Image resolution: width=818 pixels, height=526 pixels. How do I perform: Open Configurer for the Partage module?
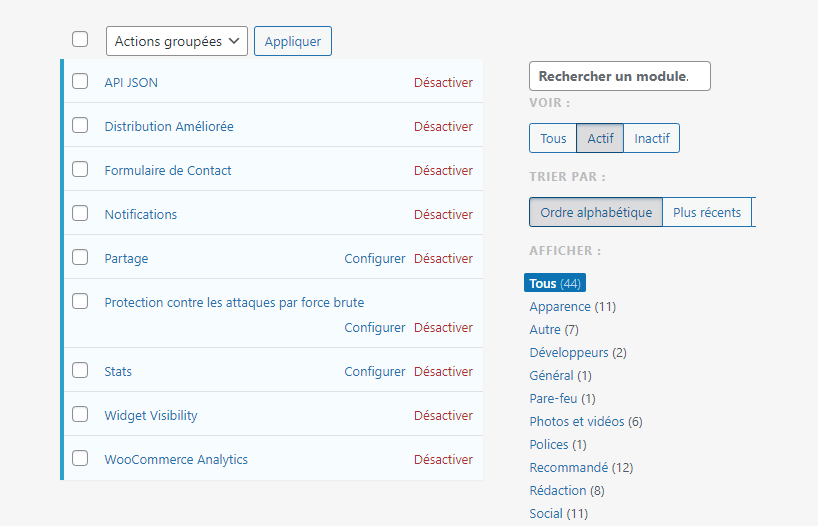tap(375, 258)
